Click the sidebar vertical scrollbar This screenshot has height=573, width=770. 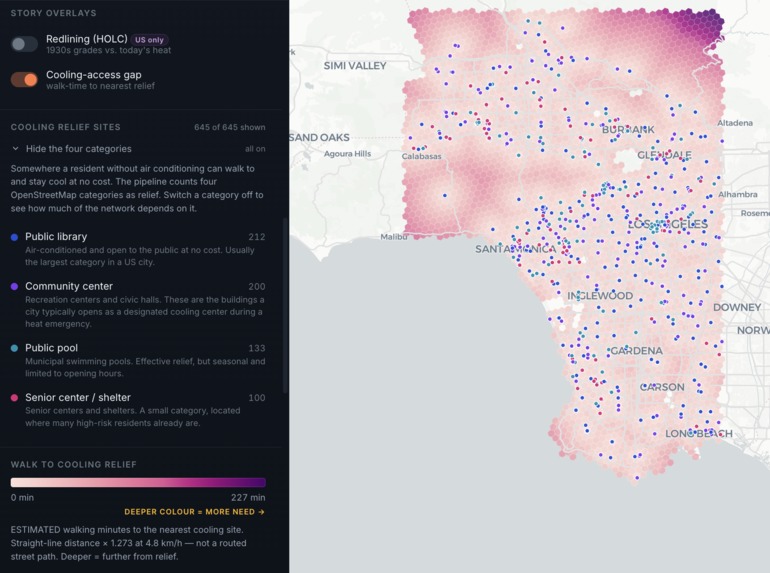pos(286,305)
